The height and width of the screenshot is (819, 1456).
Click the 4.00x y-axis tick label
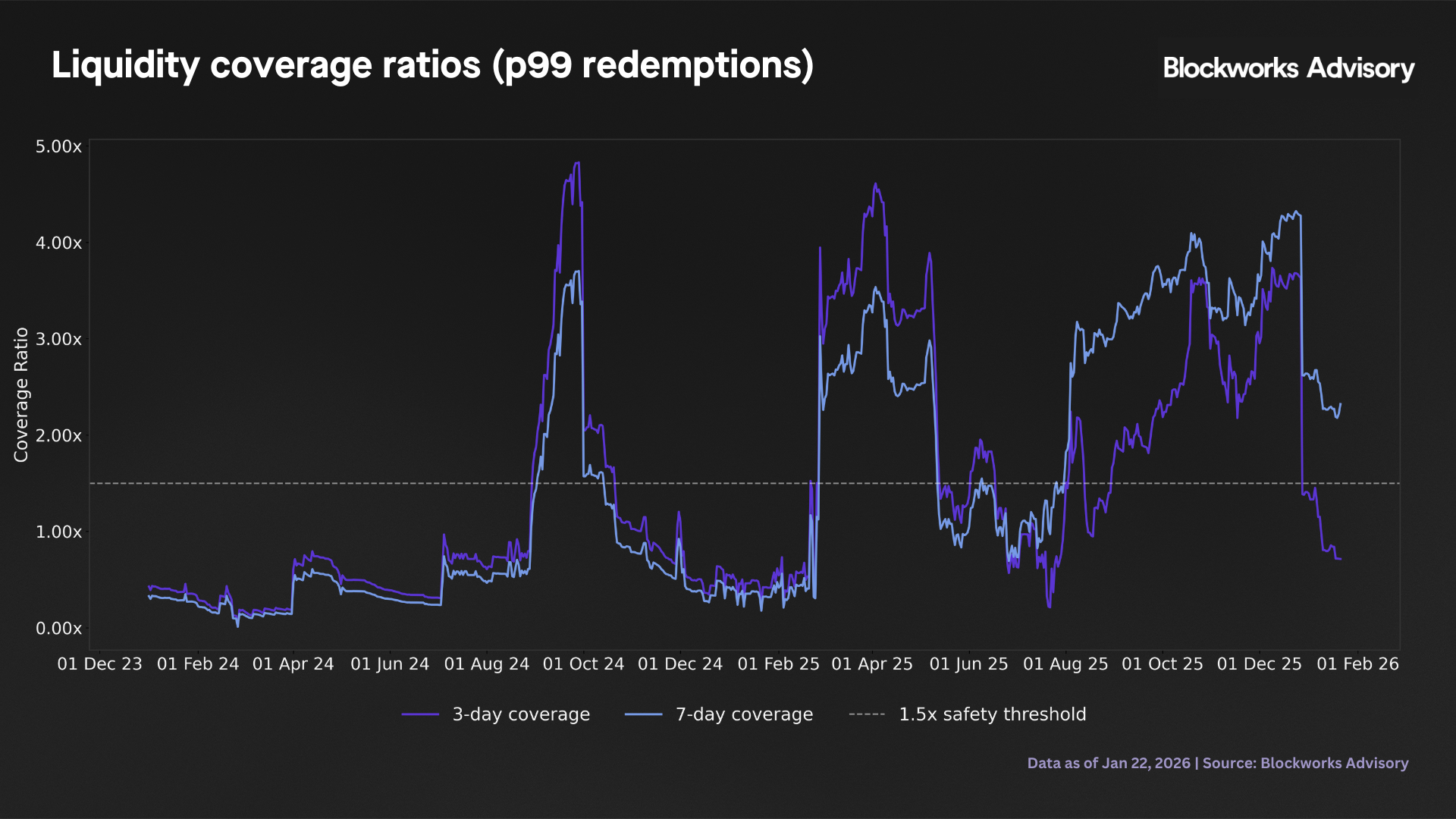tap(58, 243)
